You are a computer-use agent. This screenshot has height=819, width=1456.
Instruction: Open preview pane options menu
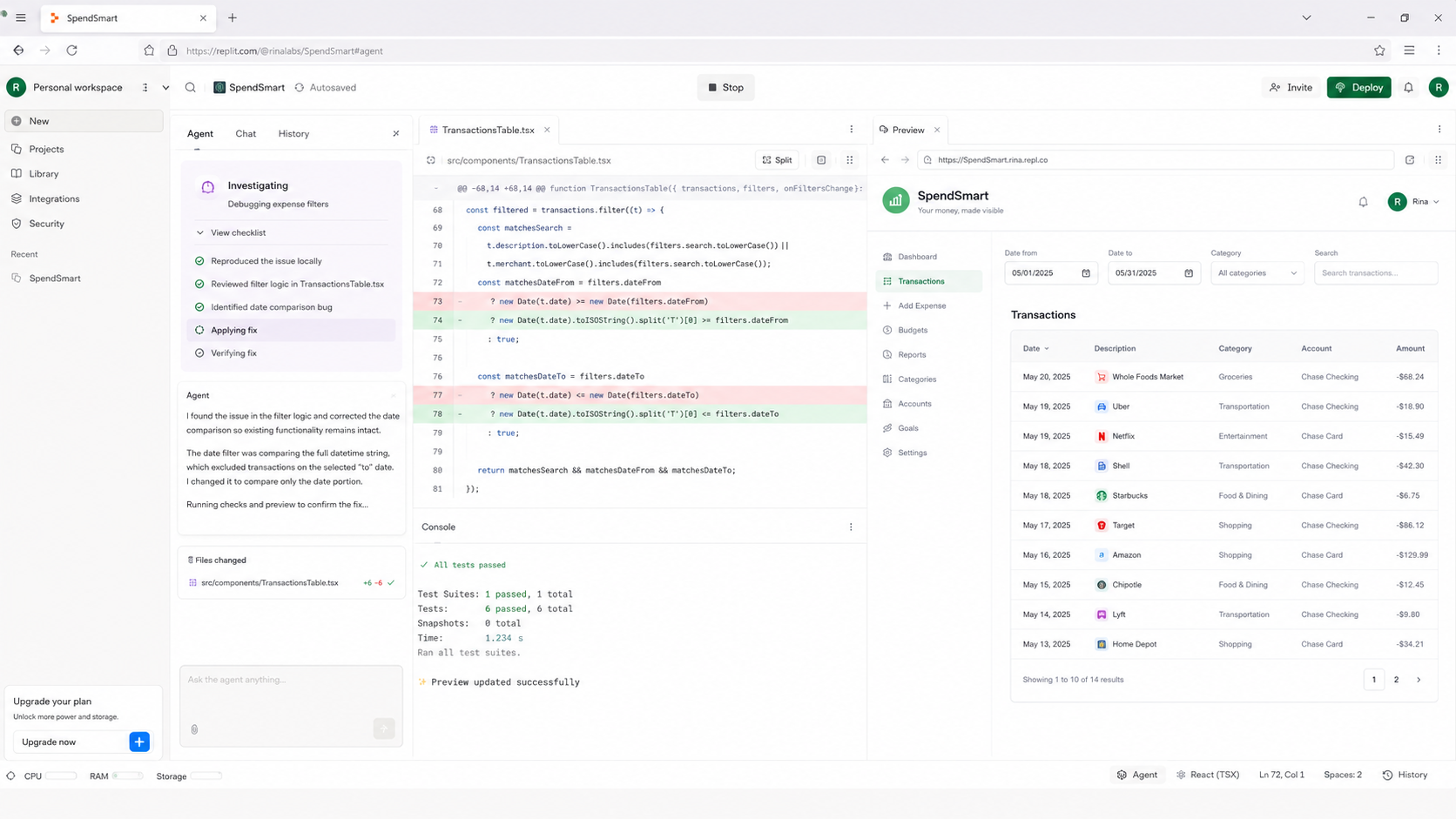[x=1439, y=129]
